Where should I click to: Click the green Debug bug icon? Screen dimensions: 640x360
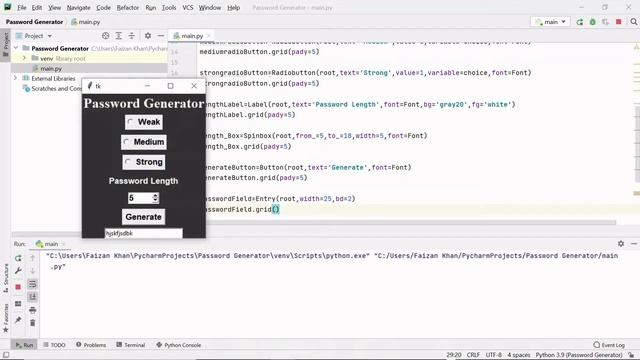593,22
